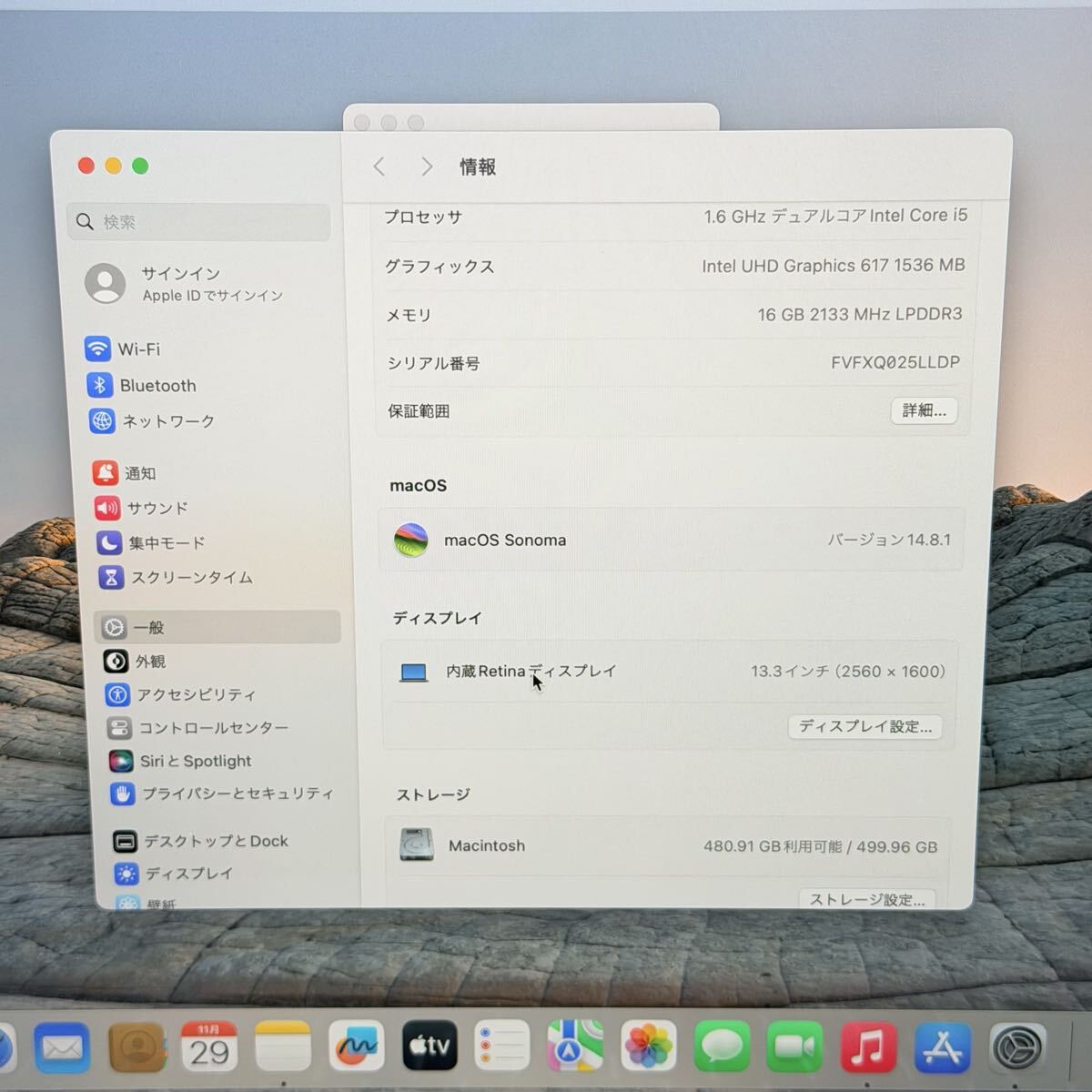
Task: Open Siri と Spotlight settings
Action: (x=180, y=761)
